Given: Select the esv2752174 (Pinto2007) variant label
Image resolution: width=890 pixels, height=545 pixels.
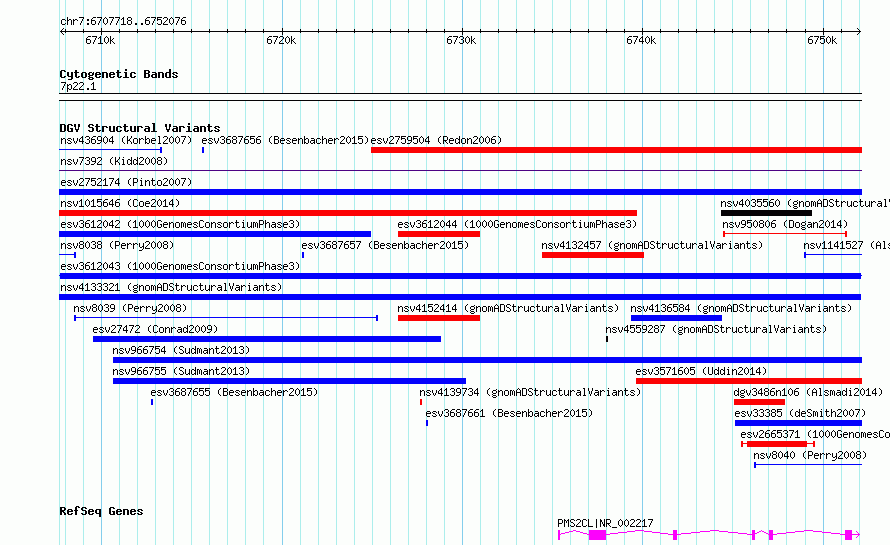Looking at the screenshot, I should [x=126, y=182].
